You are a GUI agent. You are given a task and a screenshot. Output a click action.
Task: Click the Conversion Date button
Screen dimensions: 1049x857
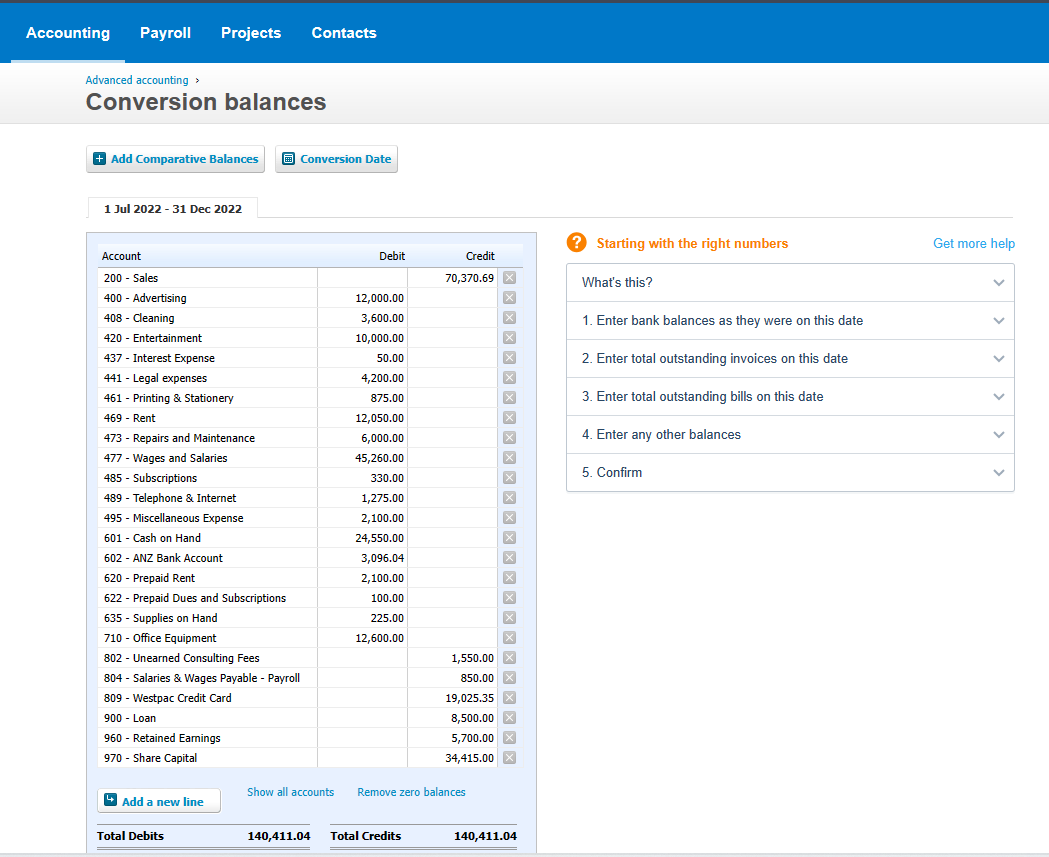pos(337,159)
